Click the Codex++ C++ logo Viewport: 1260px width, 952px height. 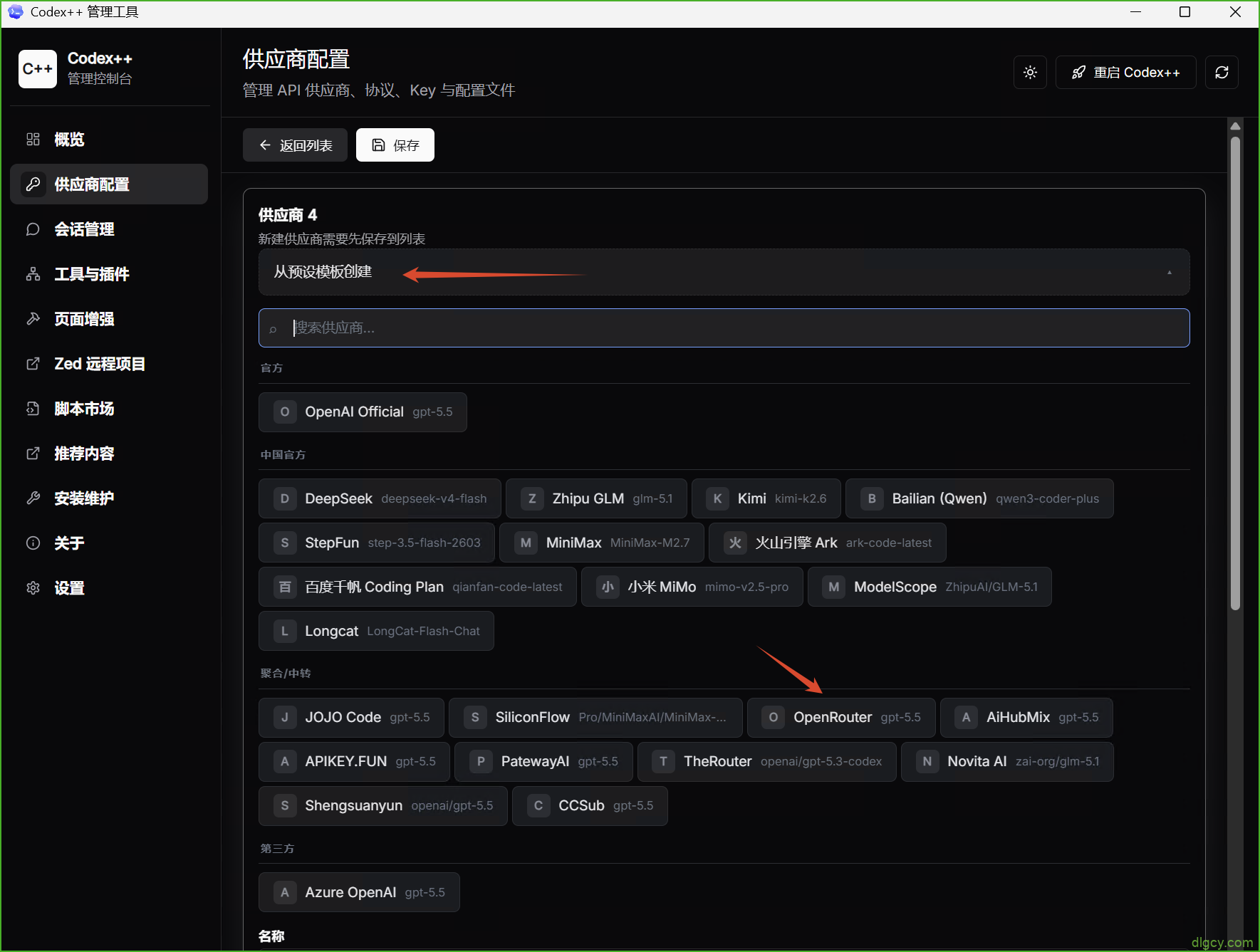click(38, 69)
